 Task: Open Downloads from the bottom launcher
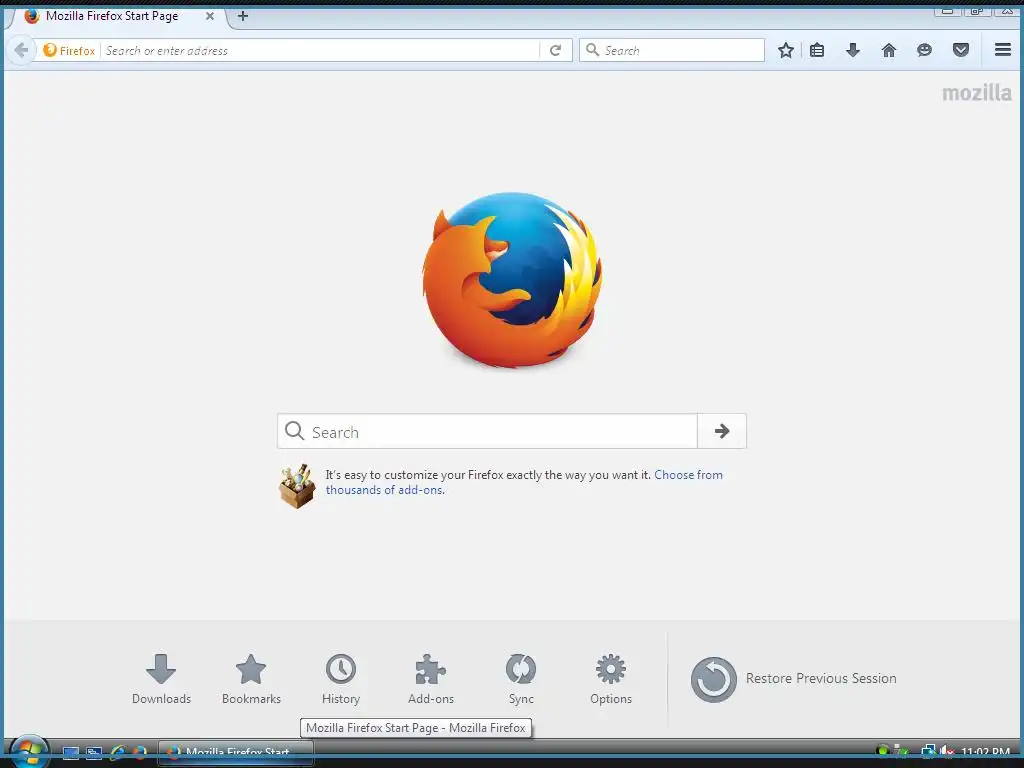click(x=161, y=679)
